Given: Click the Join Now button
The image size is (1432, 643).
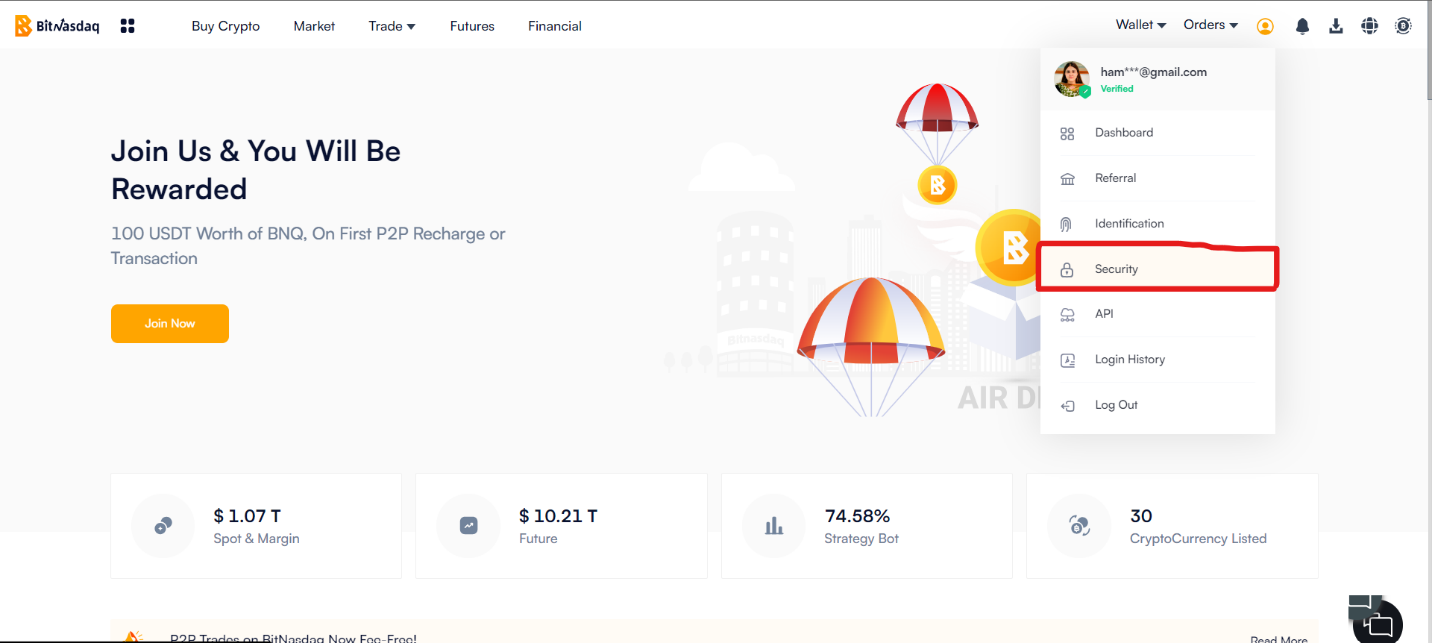Looking at the screenshot, I should click(170, 324).
